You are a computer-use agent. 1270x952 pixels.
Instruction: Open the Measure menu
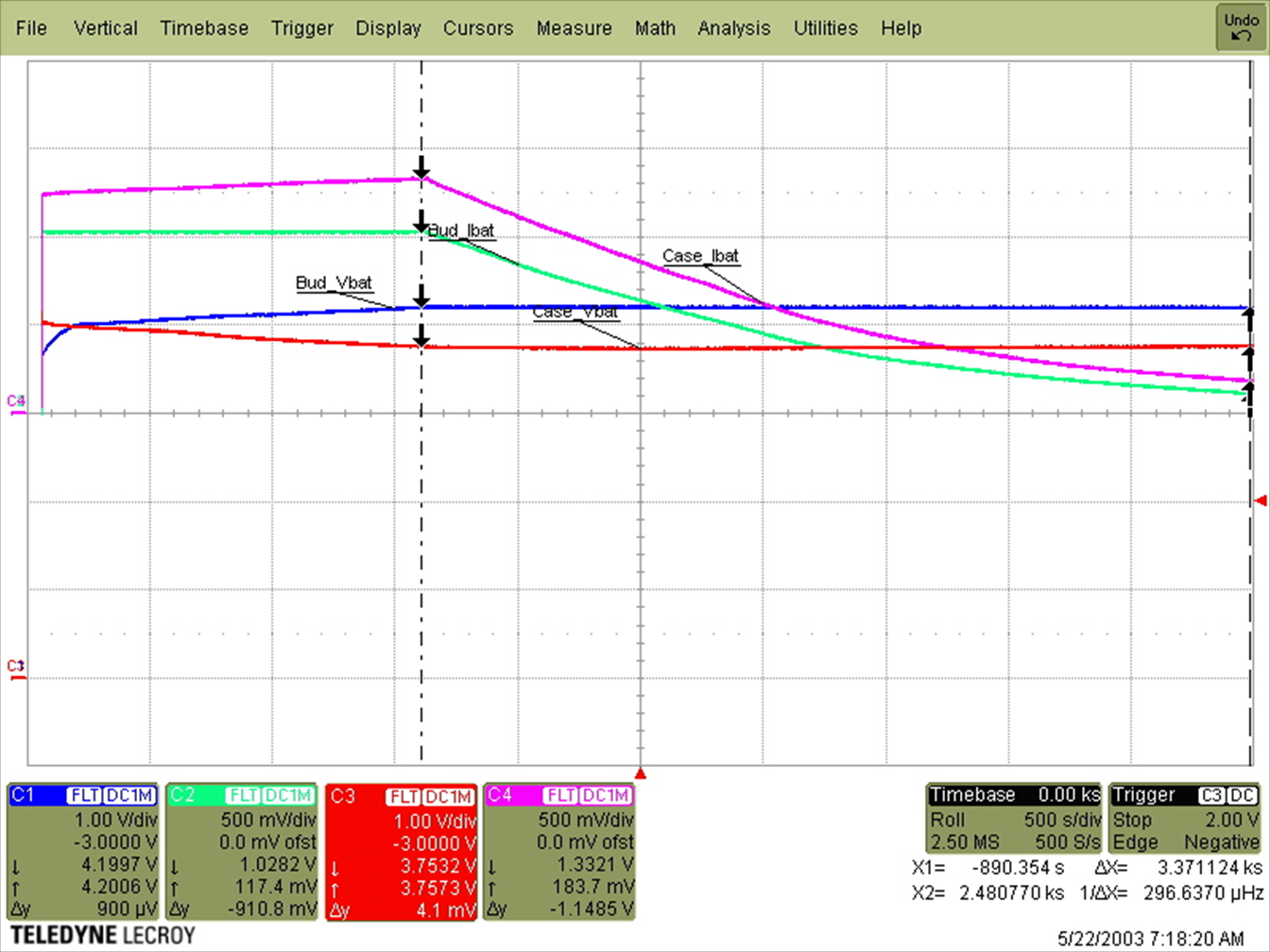tap(574, 28)
